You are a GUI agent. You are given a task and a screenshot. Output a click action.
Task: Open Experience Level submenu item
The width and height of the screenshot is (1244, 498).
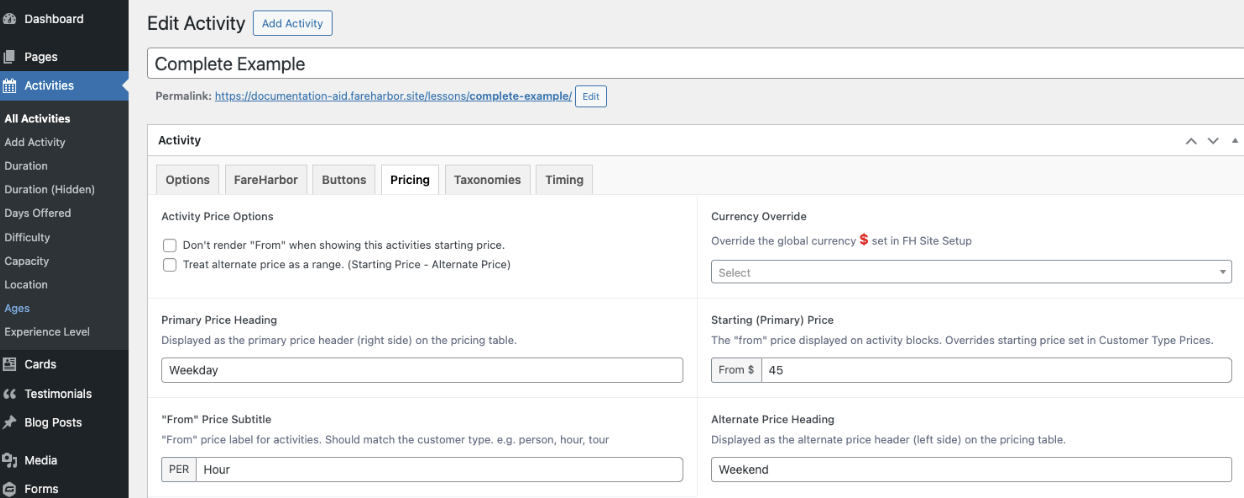pyautogui.click(x=47, y=332)
